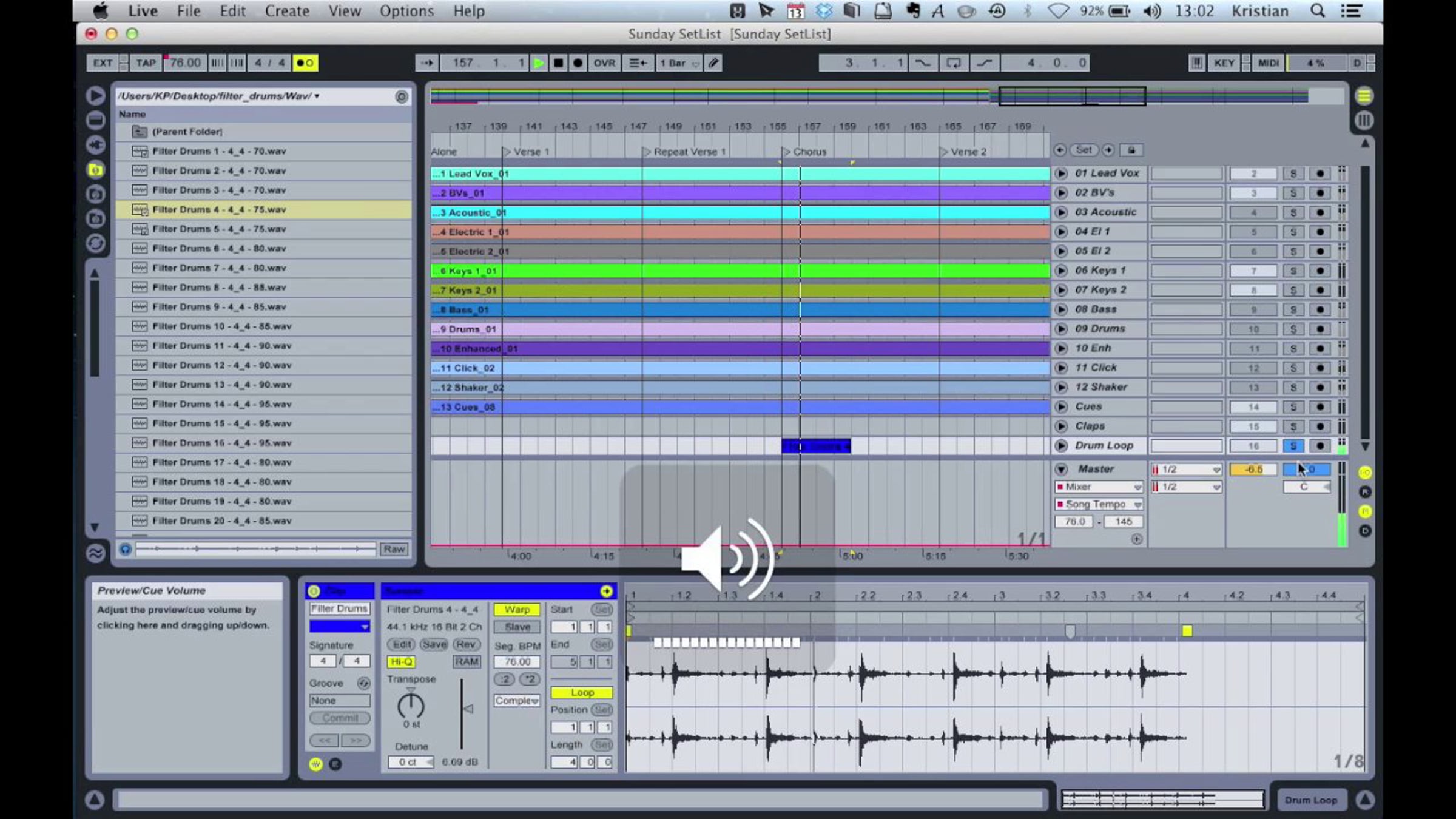This screenshot has height=819, width=1456.
Task: Unfold the 01 Lead Vox track
Action: (1061, 174)
